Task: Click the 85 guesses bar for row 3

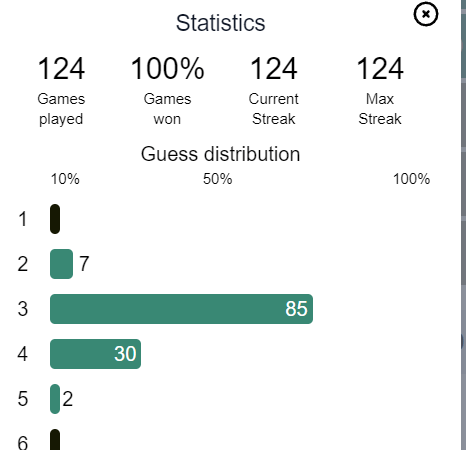Action: pyautogui.click(x=181, y=309)
